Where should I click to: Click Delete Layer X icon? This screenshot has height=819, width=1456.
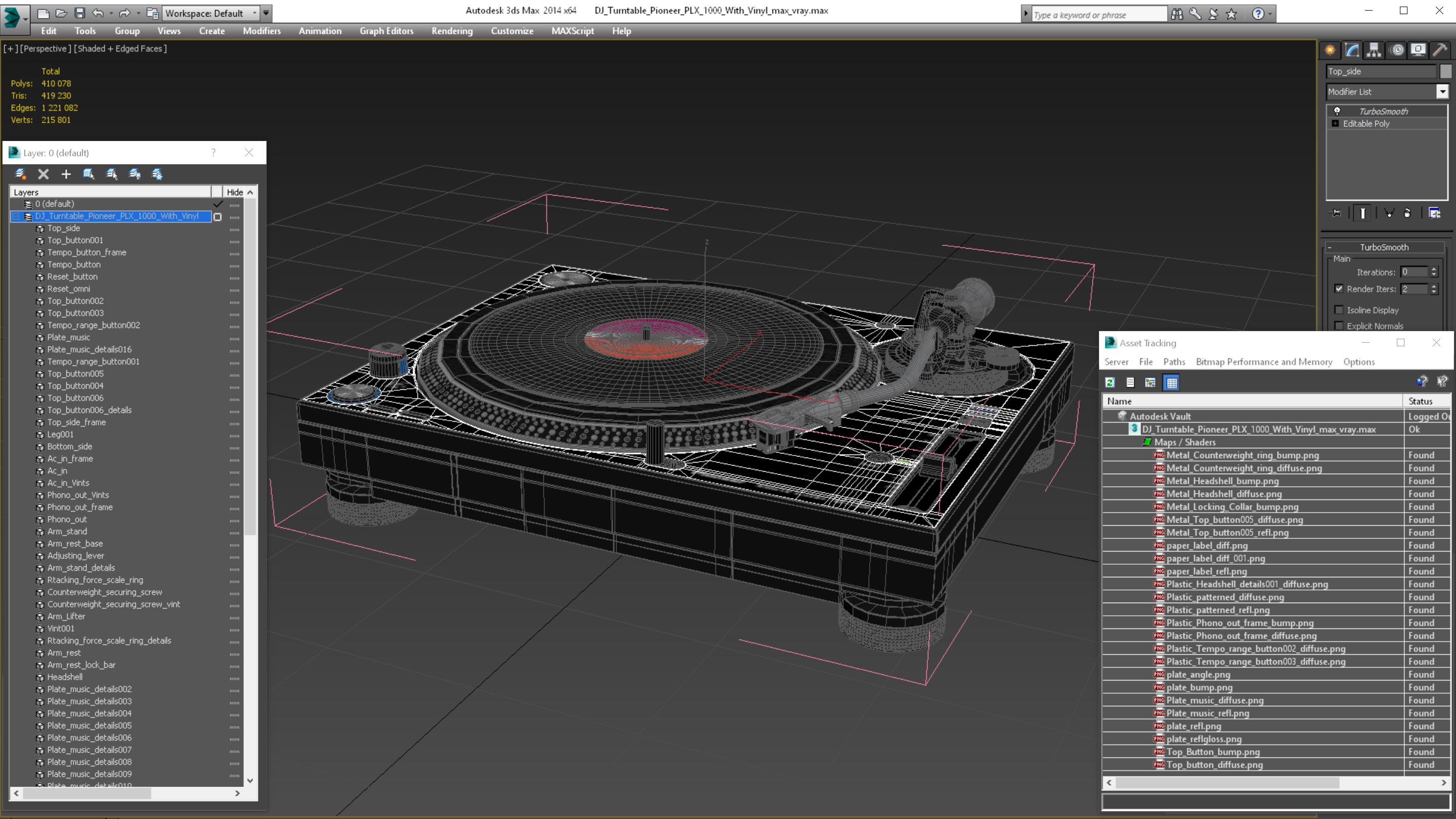(x=43, y=174)
